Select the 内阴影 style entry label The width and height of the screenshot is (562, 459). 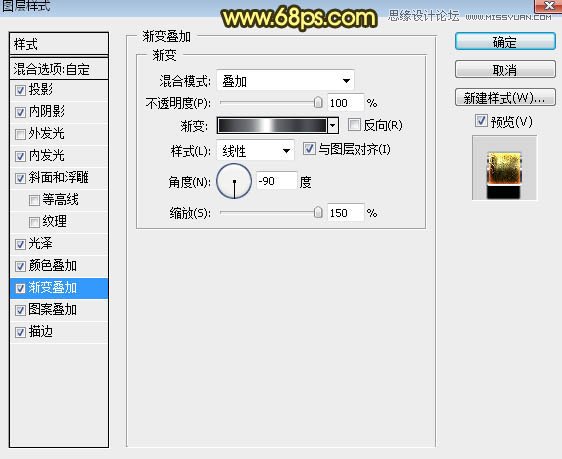(47, 111)
